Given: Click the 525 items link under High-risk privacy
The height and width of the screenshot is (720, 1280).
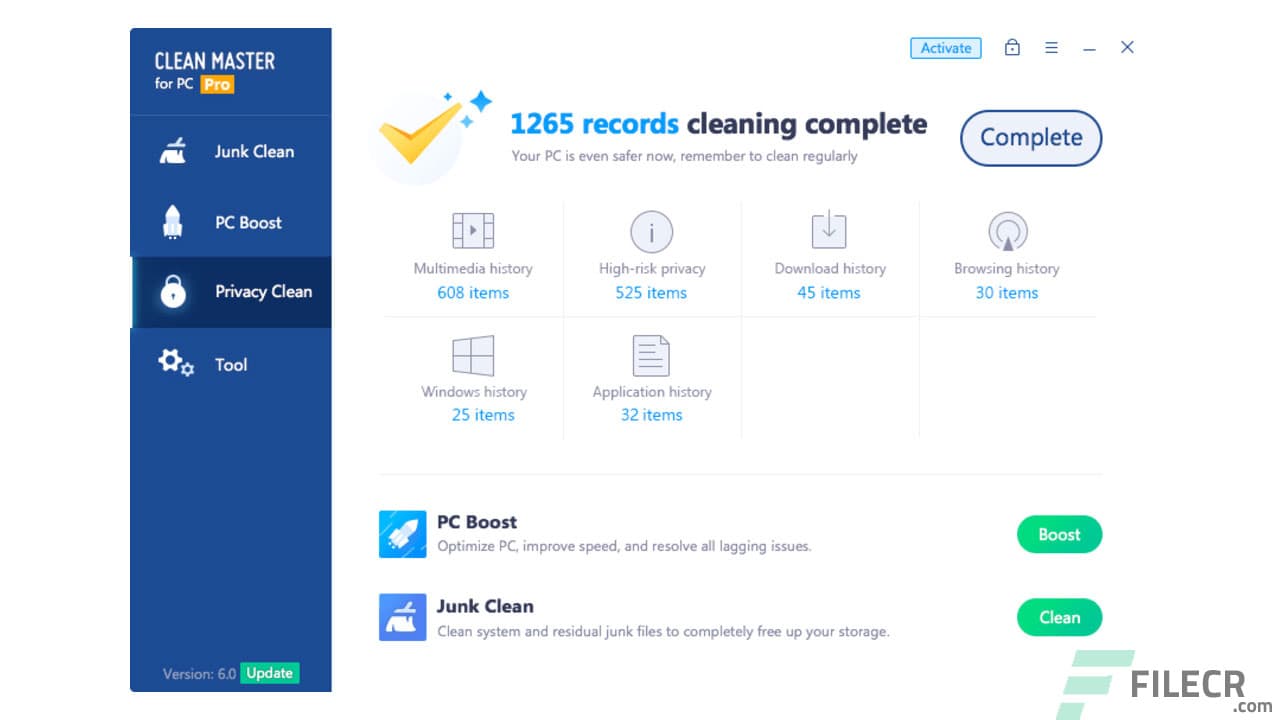Looking at the screenshot, I should click(x=651, y=293).
